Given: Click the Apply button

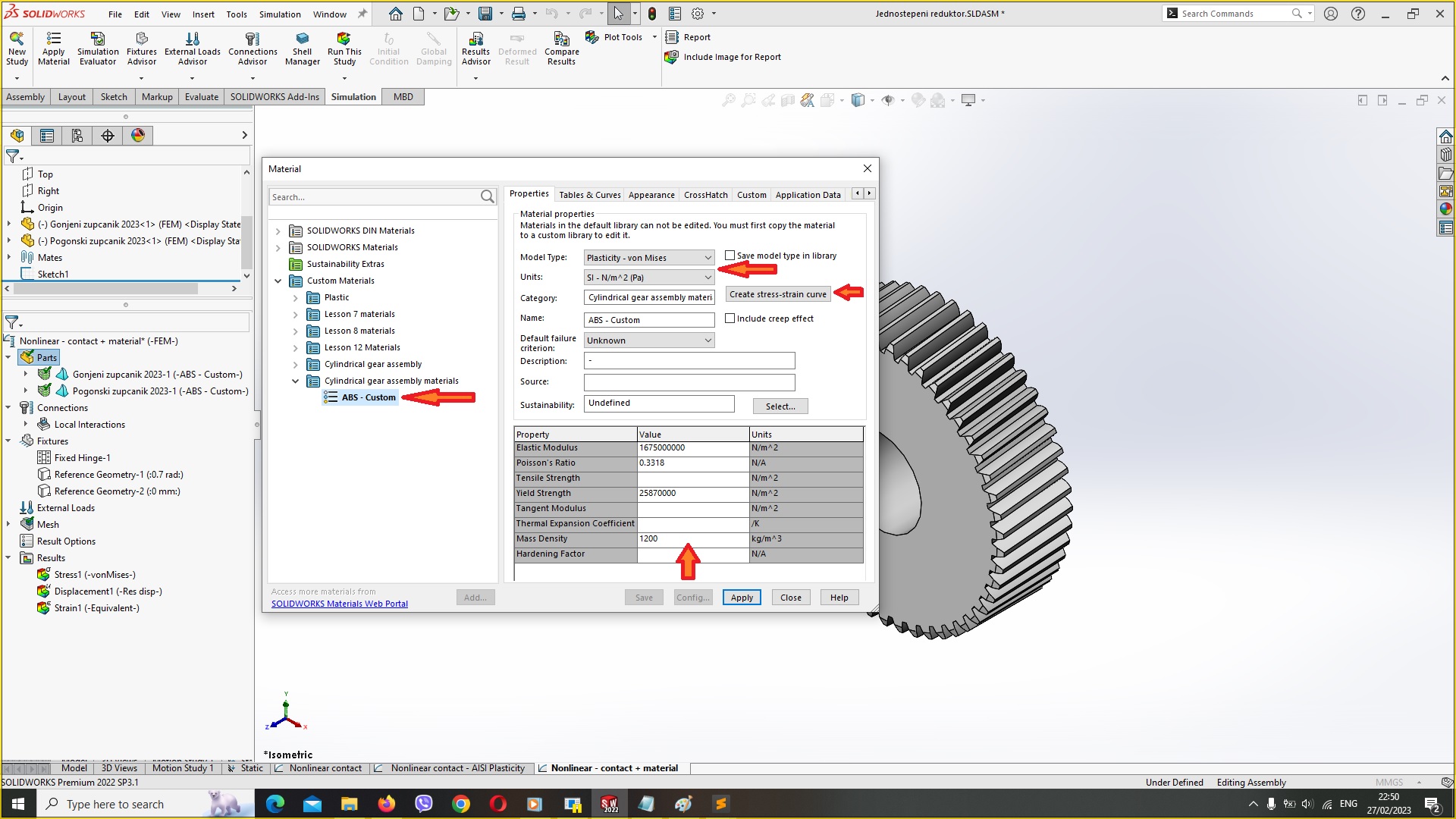Looking at the screenshot, I should click(x=742, y=597).
